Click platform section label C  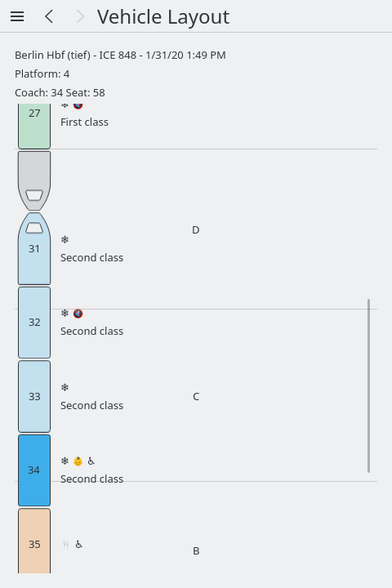(x=196, y=396)
